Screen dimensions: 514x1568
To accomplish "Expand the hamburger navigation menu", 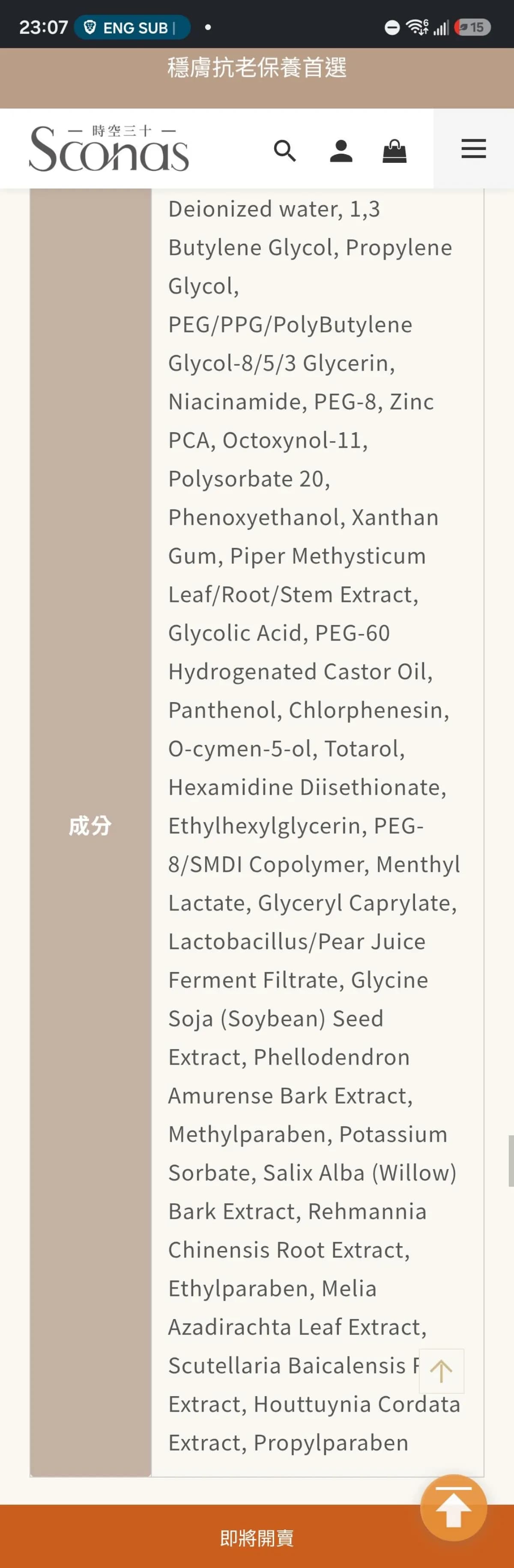I will [473, 149].
